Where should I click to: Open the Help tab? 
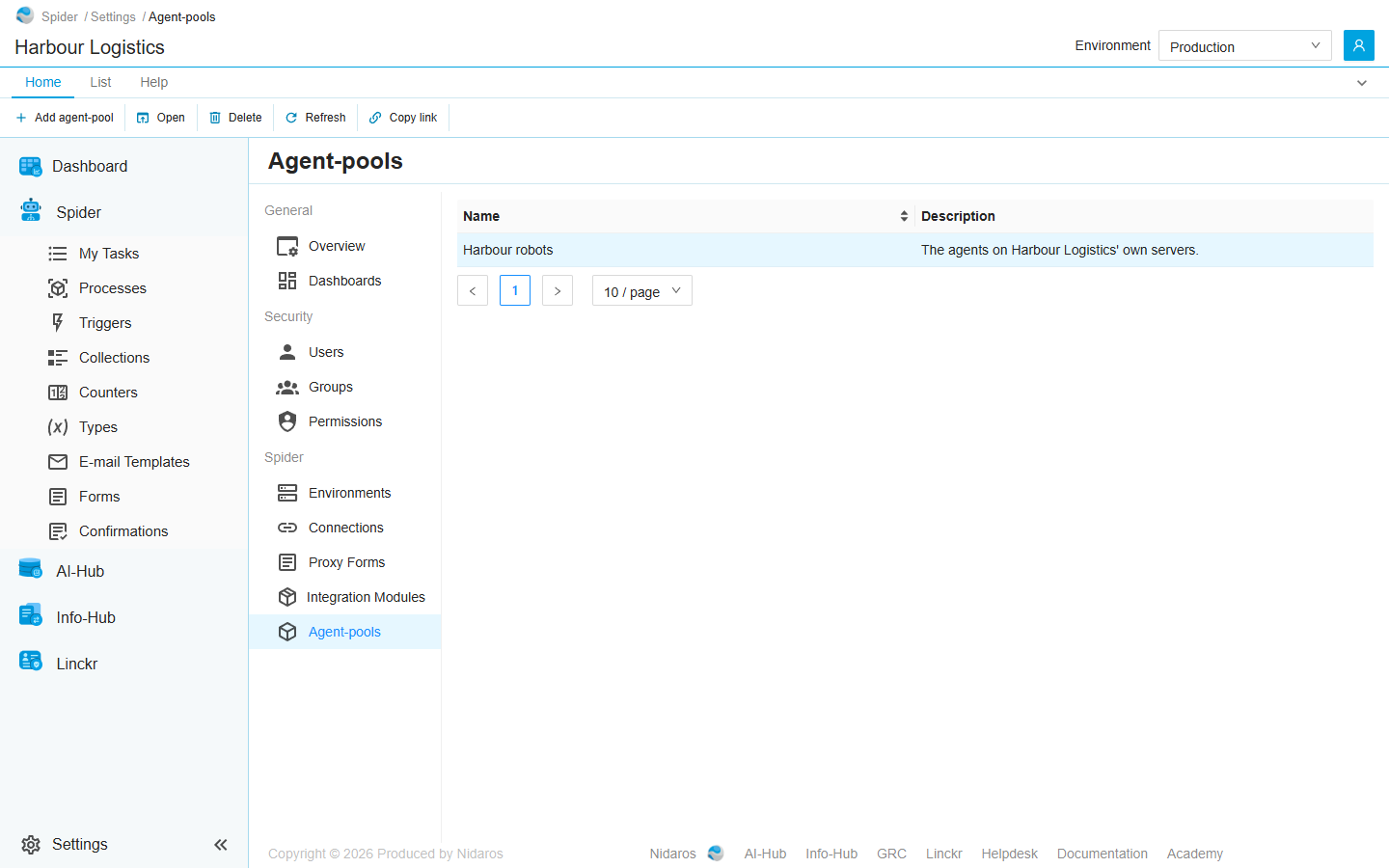point(153,82)
